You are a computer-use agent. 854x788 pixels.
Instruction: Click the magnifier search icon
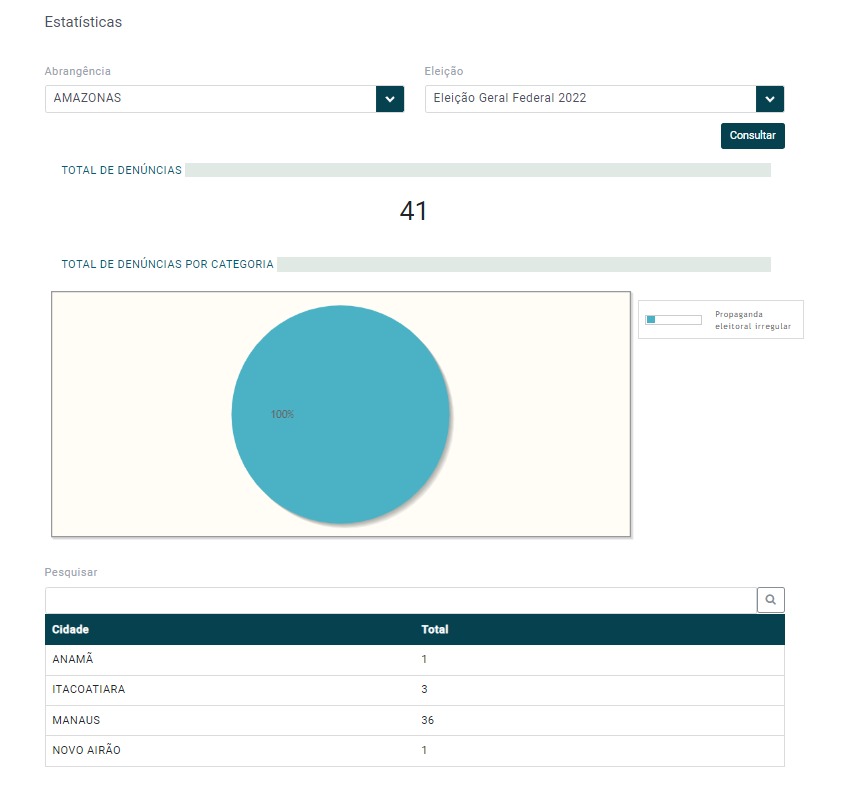pos(770,600)
